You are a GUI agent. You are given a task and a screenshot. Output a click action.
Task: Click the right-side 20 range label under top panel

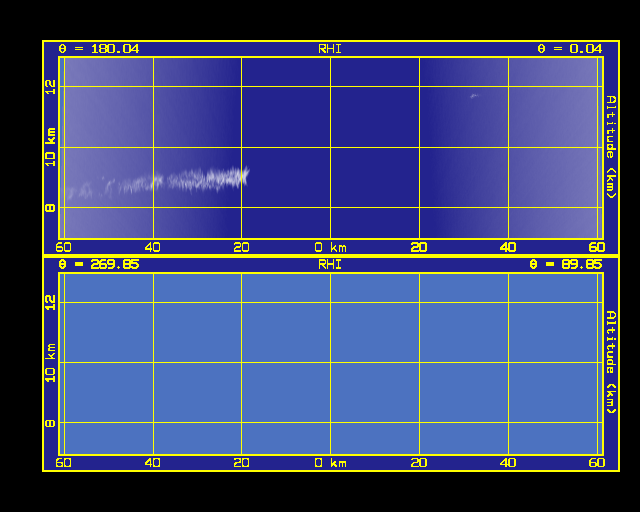(x=419, y=247)
